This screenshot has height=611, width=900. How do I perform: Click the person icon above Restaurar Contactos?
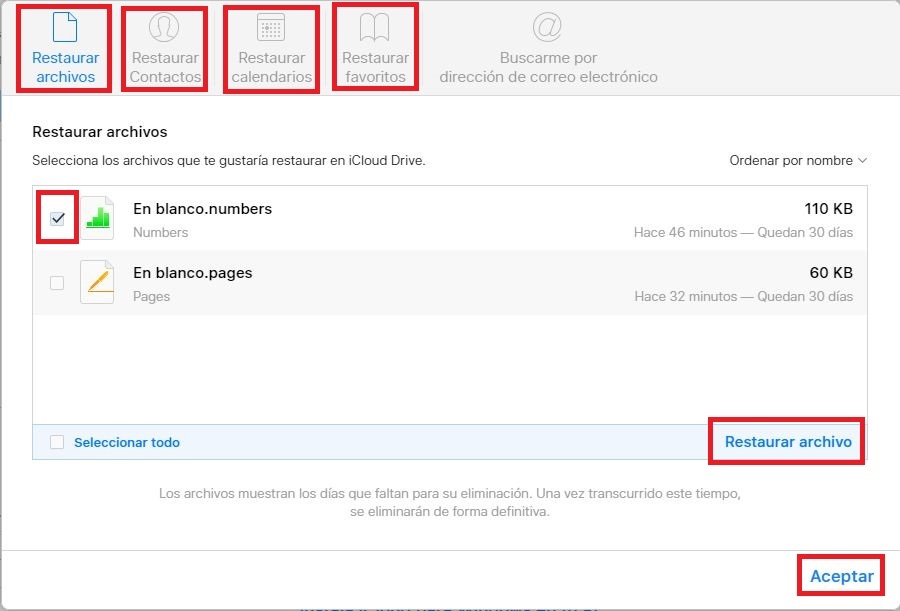click(x=164, y=27)
